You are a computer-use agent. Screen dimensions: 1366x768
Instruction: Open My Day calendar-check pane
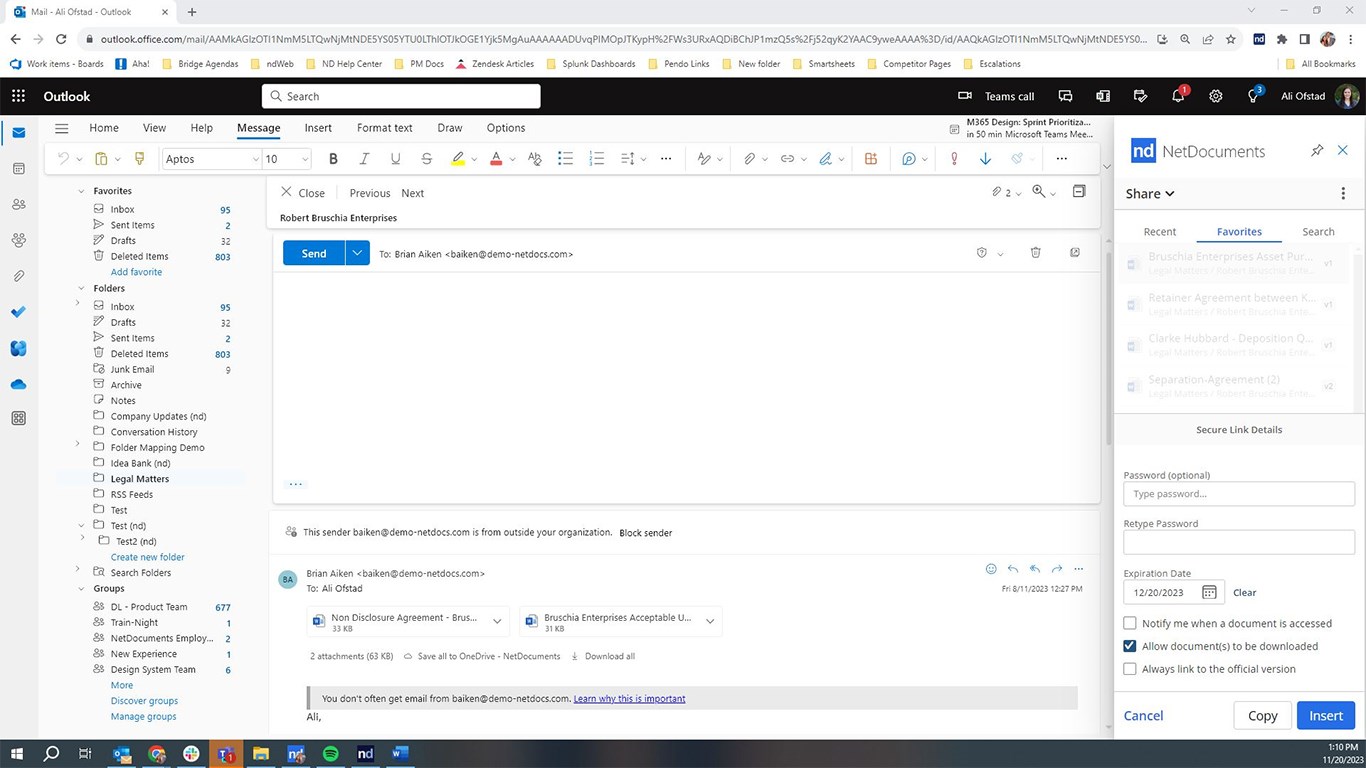coord(1140,96)
